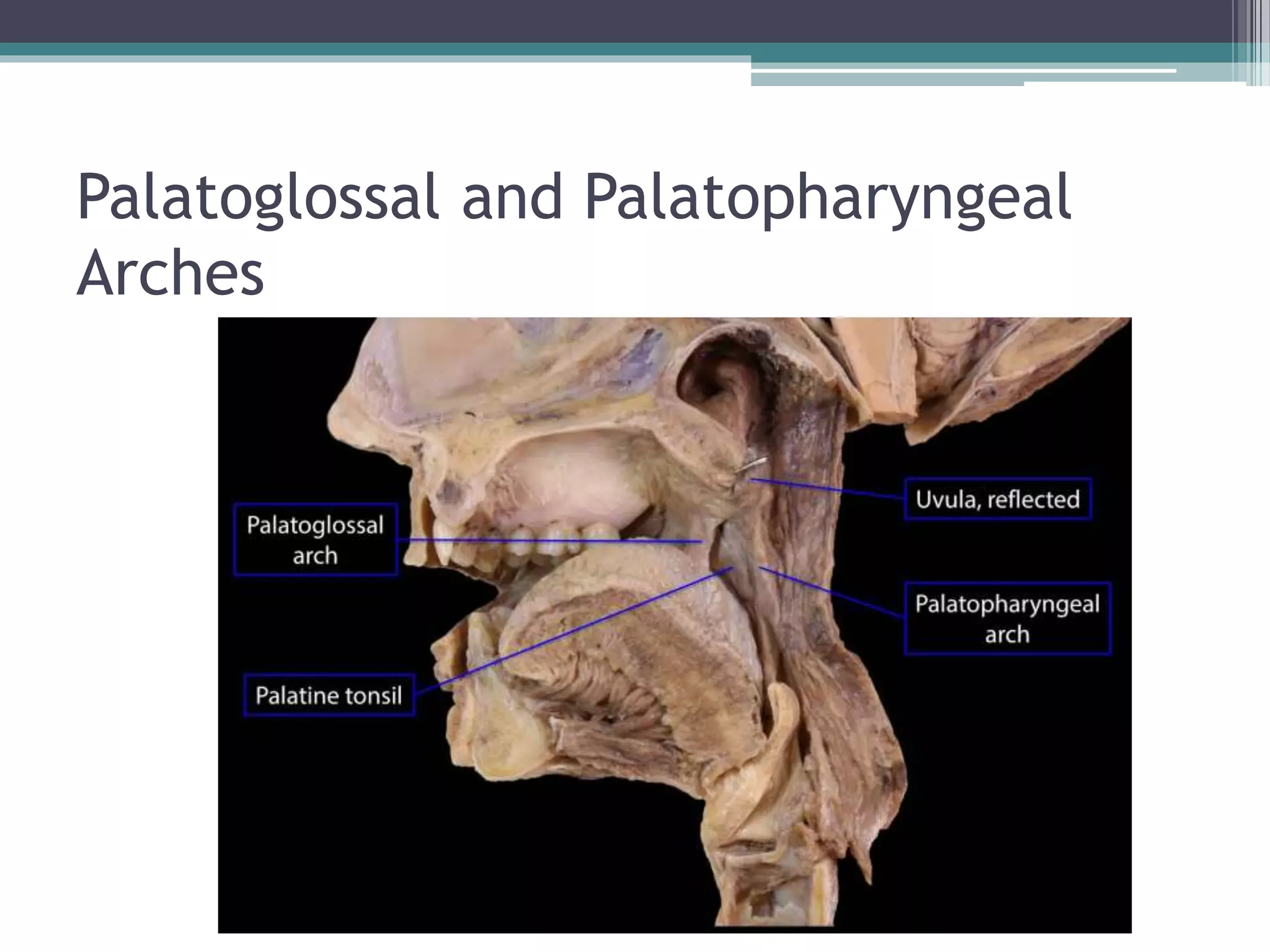Click the 'Uvula, reflected' label box
The image size is (1270, 952).
coord(998,499)
